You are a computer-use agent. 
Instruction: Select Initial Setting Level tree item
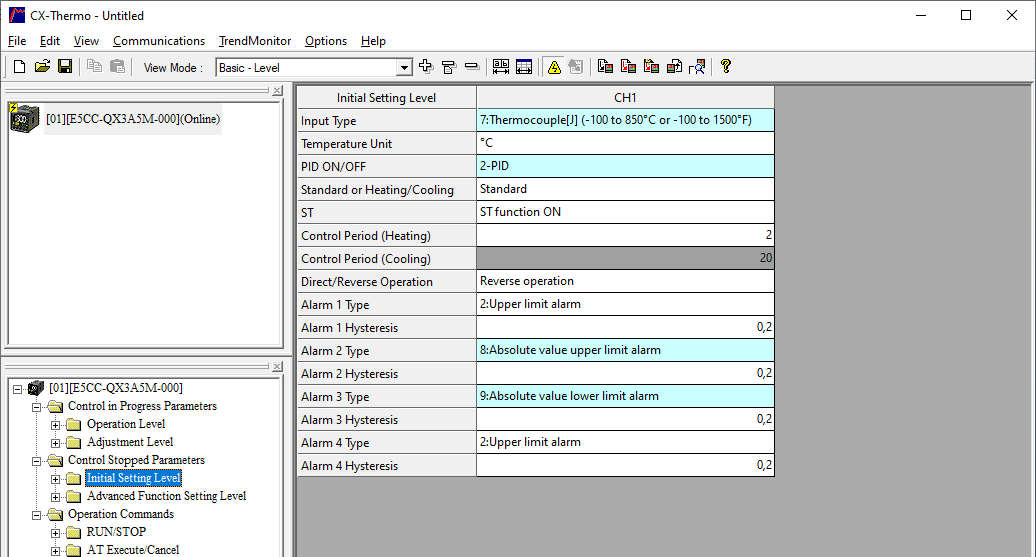click(x=133, y=478)
